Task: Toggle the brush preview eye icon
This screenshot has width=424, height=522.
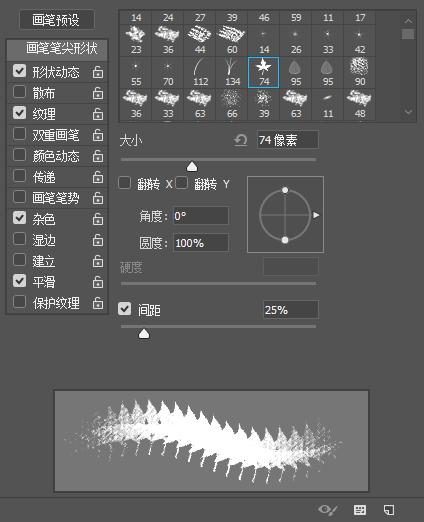Action: pos(327,509)
